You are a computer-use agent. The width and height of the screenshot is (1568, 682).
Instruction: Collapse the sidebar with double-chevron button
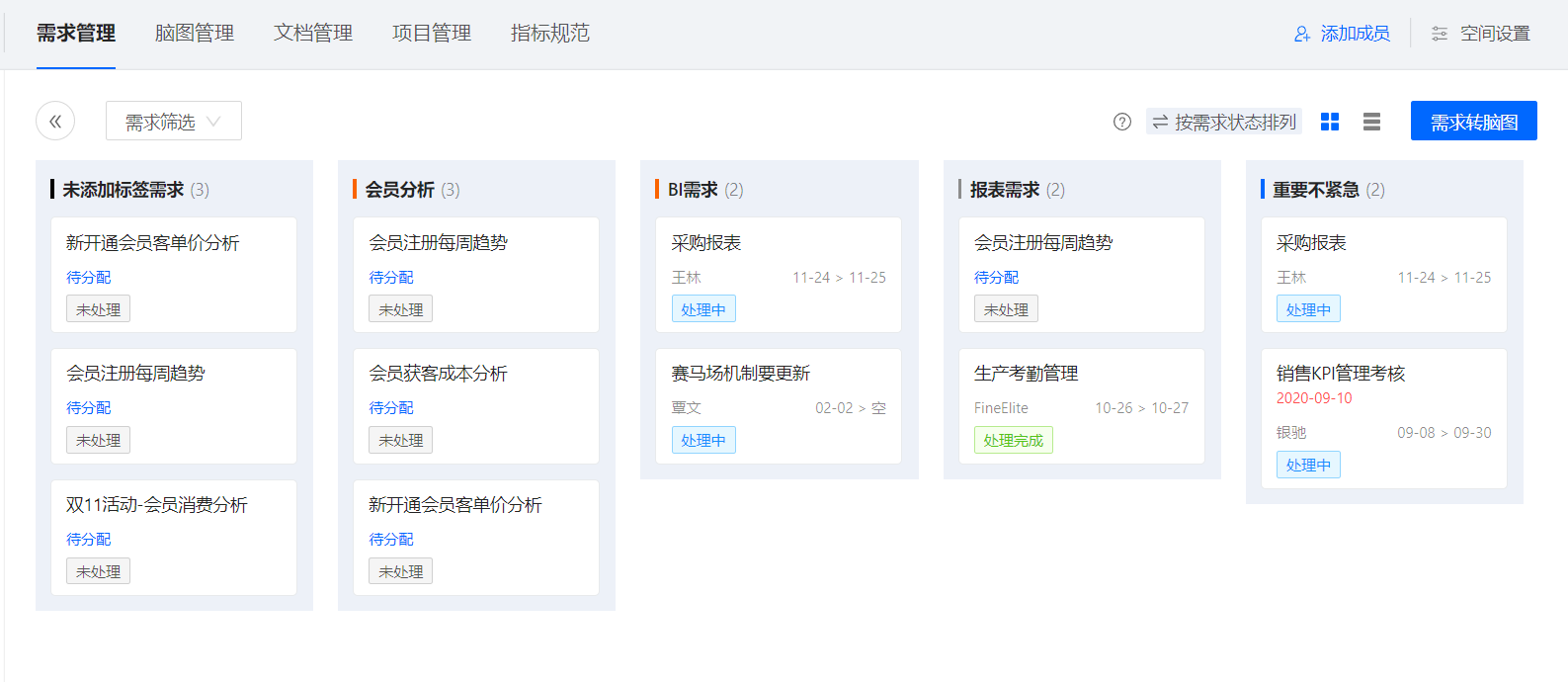55,121
